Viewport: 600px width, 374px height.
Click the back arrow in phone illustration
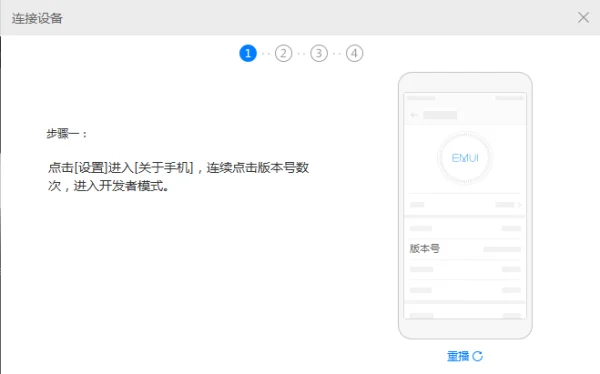coord(414,115)
